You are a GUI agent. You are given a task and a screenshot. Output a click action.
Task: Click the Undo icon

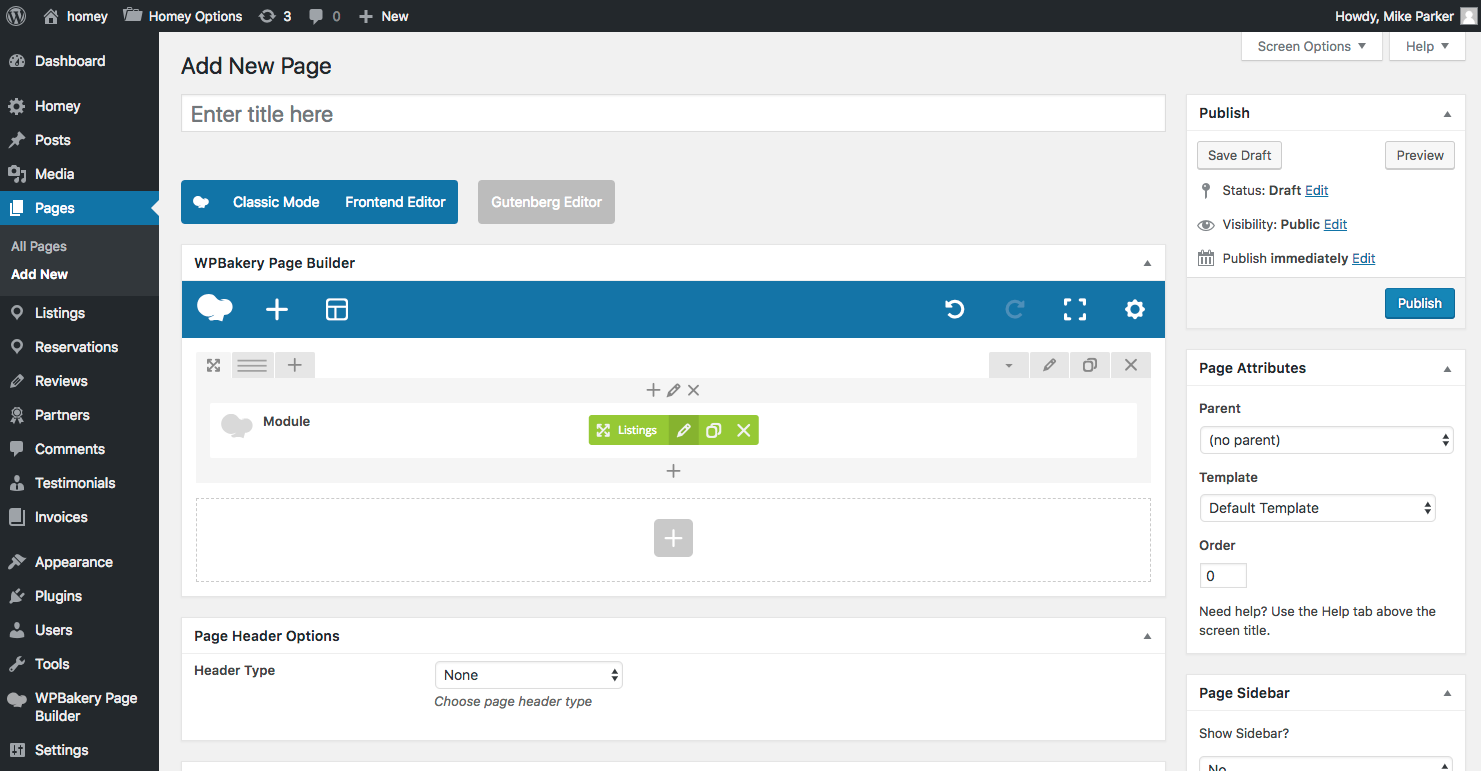click(955, 310)
